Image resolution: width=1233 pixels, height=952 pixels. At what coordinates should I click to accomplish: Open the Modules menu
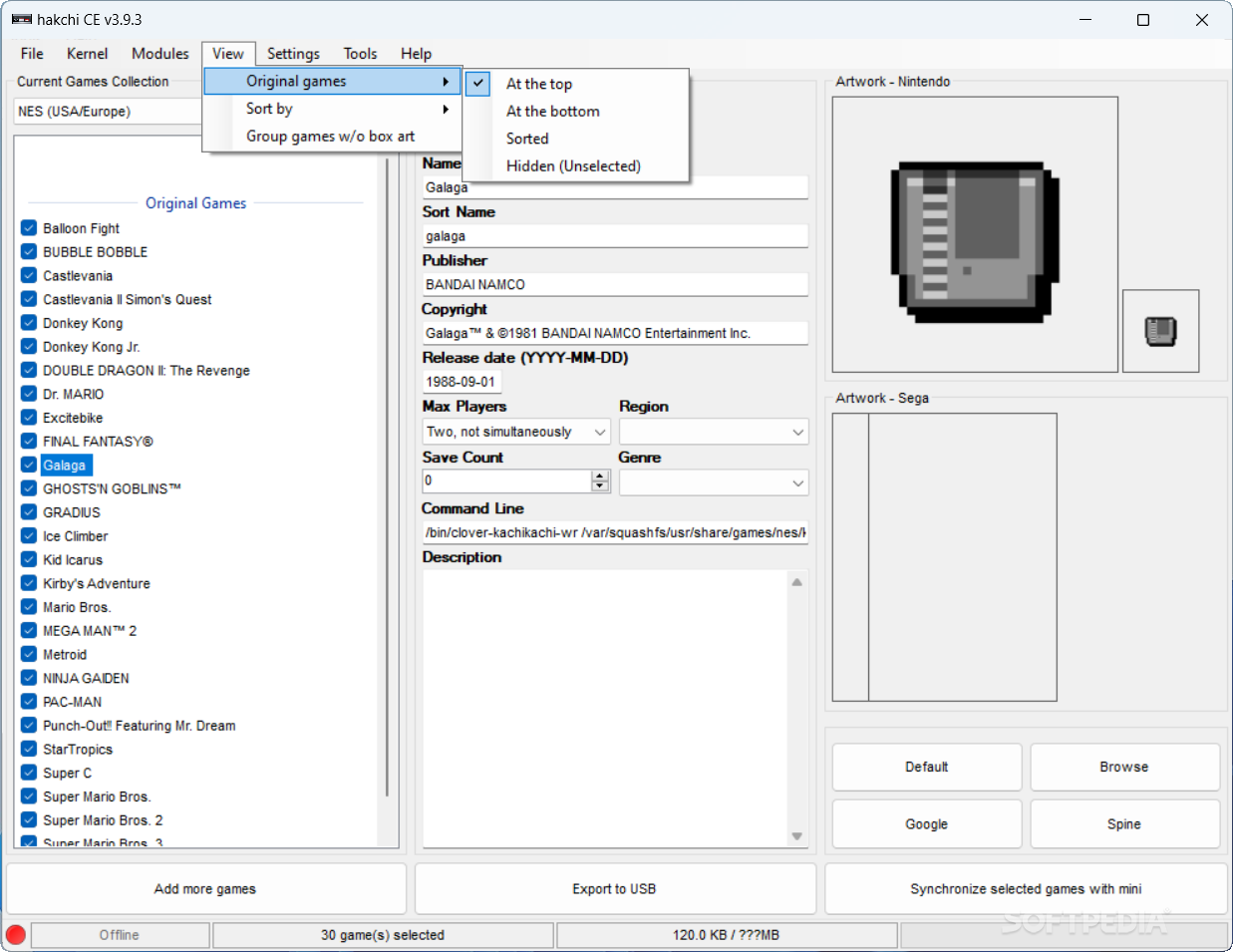pos(159,54)
